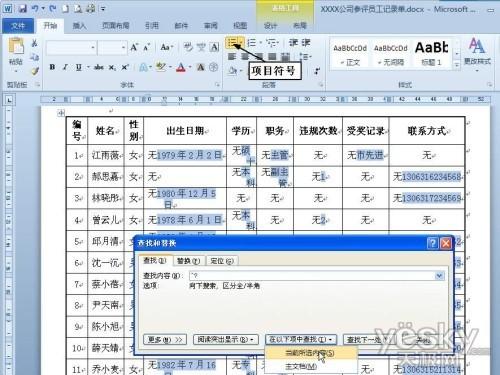
Task: Toggle Strikethrough (abc) formatting
Action: (99, 67)
